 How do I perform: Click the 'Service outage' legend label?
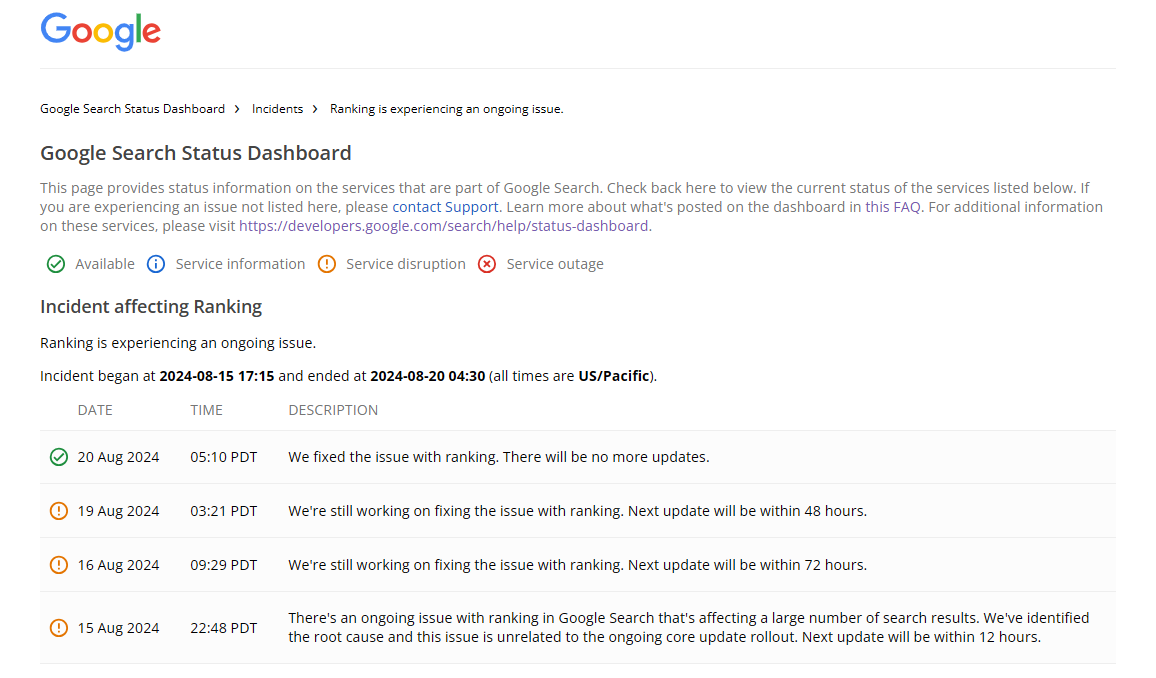point(555,265)
